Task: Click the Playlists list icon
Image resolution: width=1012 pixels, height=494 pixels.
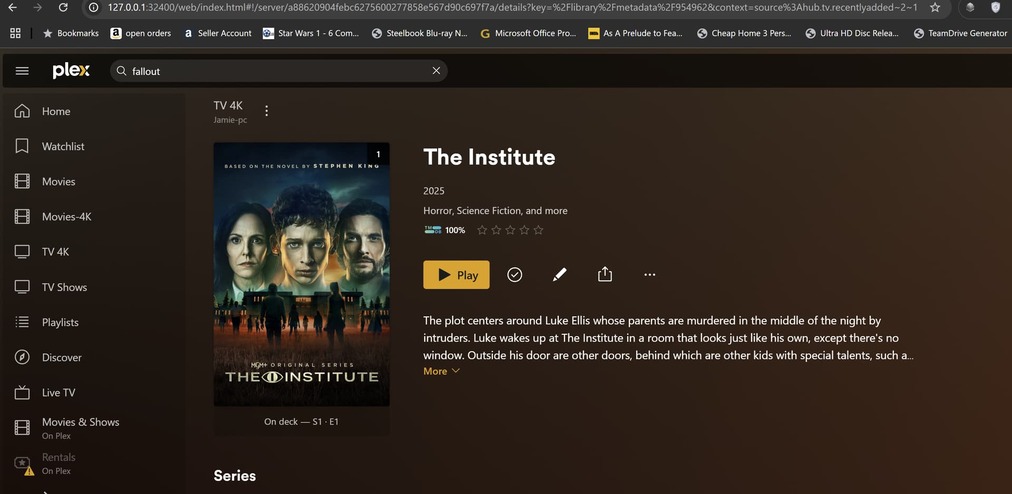Action: (x=22, y=322)
